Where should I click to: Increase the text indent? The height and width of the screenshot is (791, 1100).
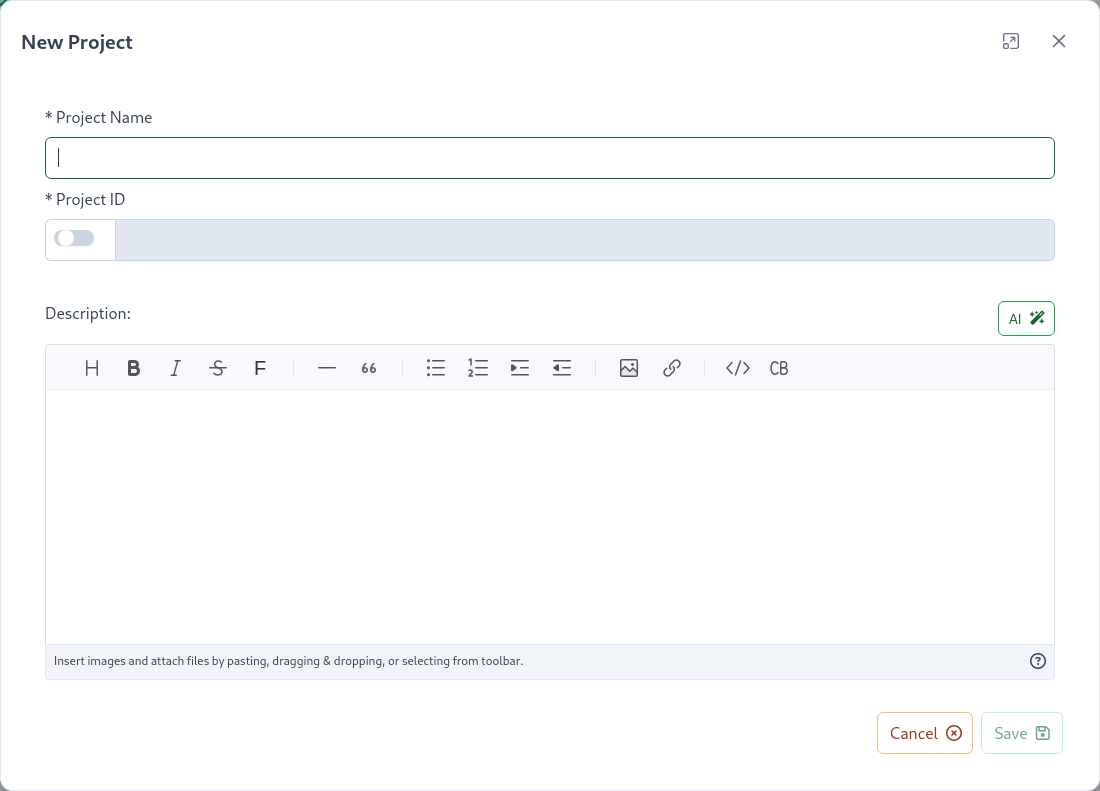(519, 368)
